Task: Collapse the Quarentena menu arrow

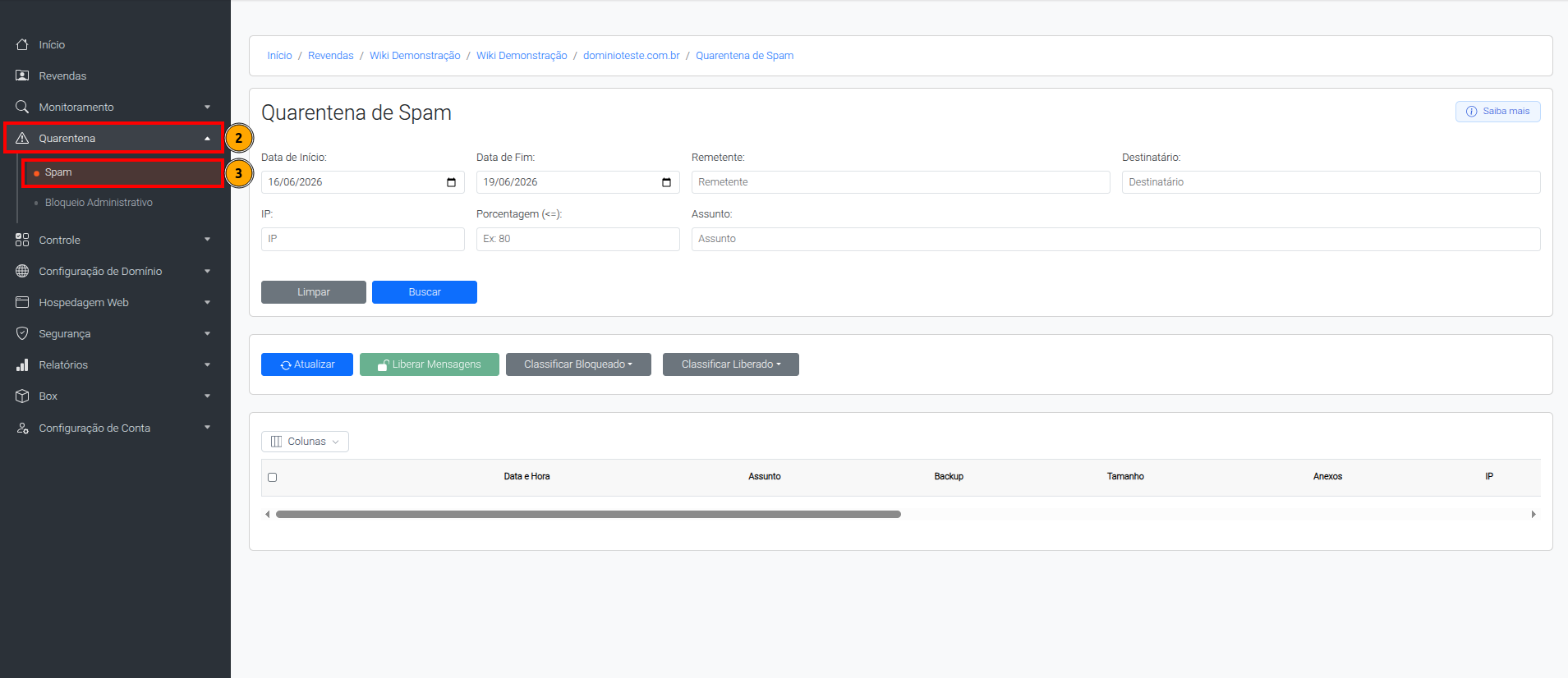Action: click(207, 139)
